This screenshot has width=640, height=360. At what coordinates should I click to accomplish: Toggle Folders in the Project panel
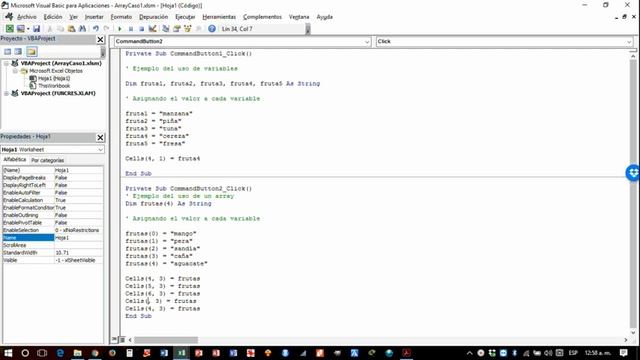(x=32, y=51)
